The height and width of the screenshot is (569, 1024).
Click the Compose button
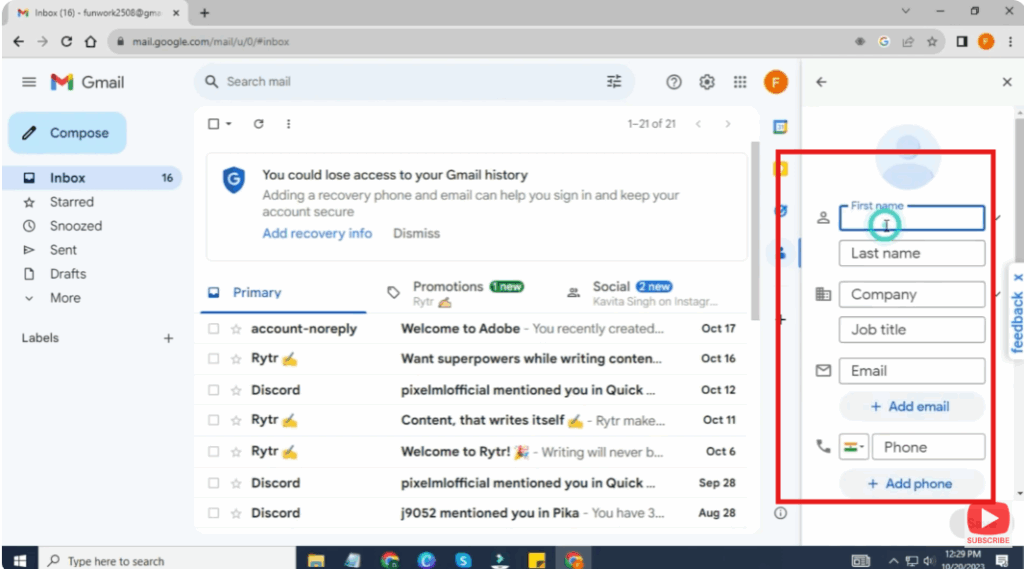(x=67, y=133)
